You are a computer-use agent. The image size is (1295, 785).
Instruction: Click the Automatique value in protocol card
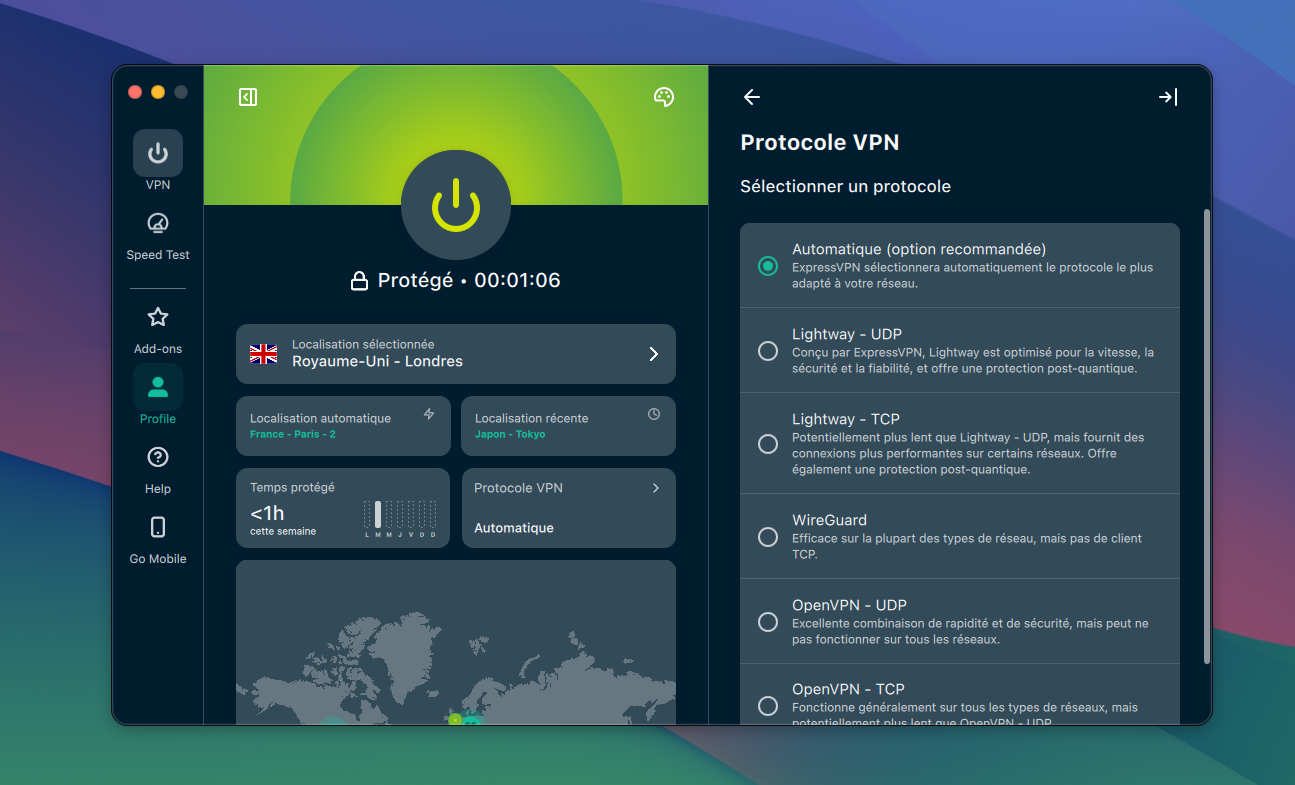(514, 528)
